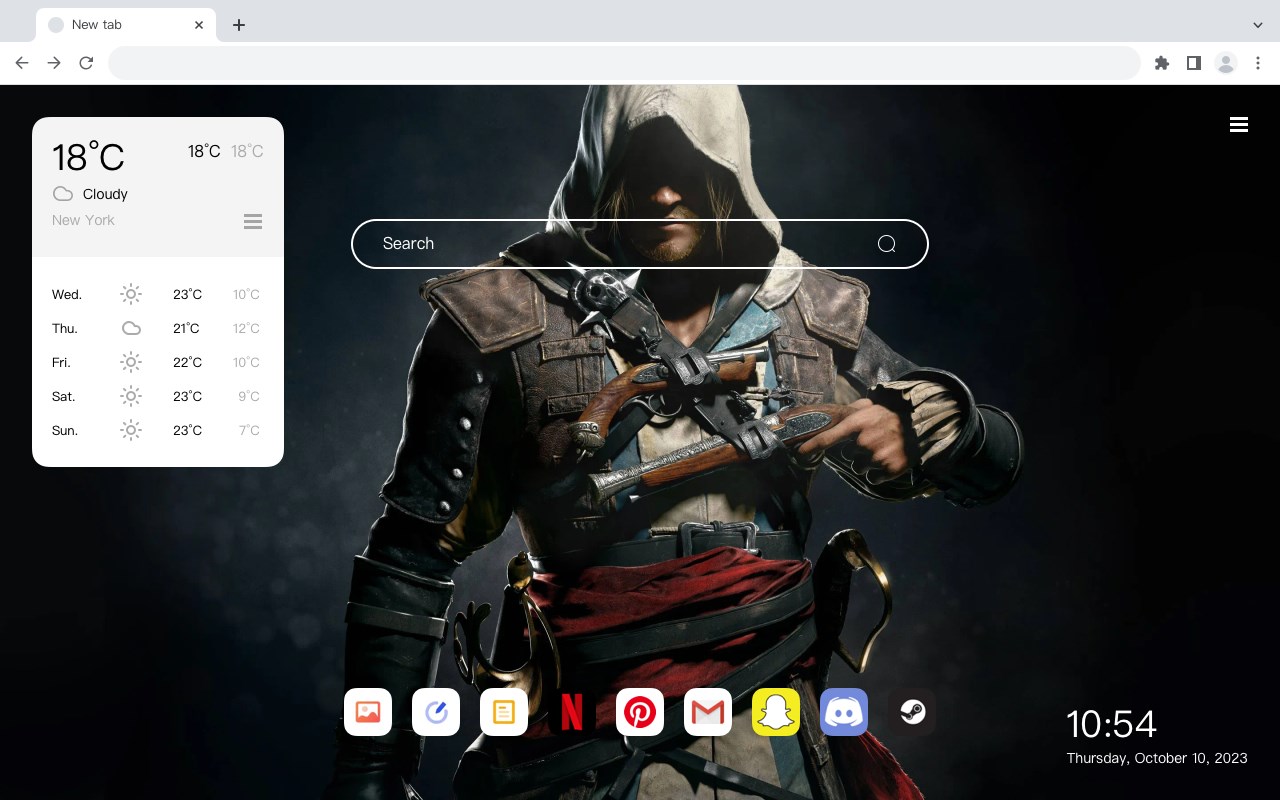This screenshot has width=1280, height=800.
Task: Click the large 18°C current temperature
Action: click(88, 157)
